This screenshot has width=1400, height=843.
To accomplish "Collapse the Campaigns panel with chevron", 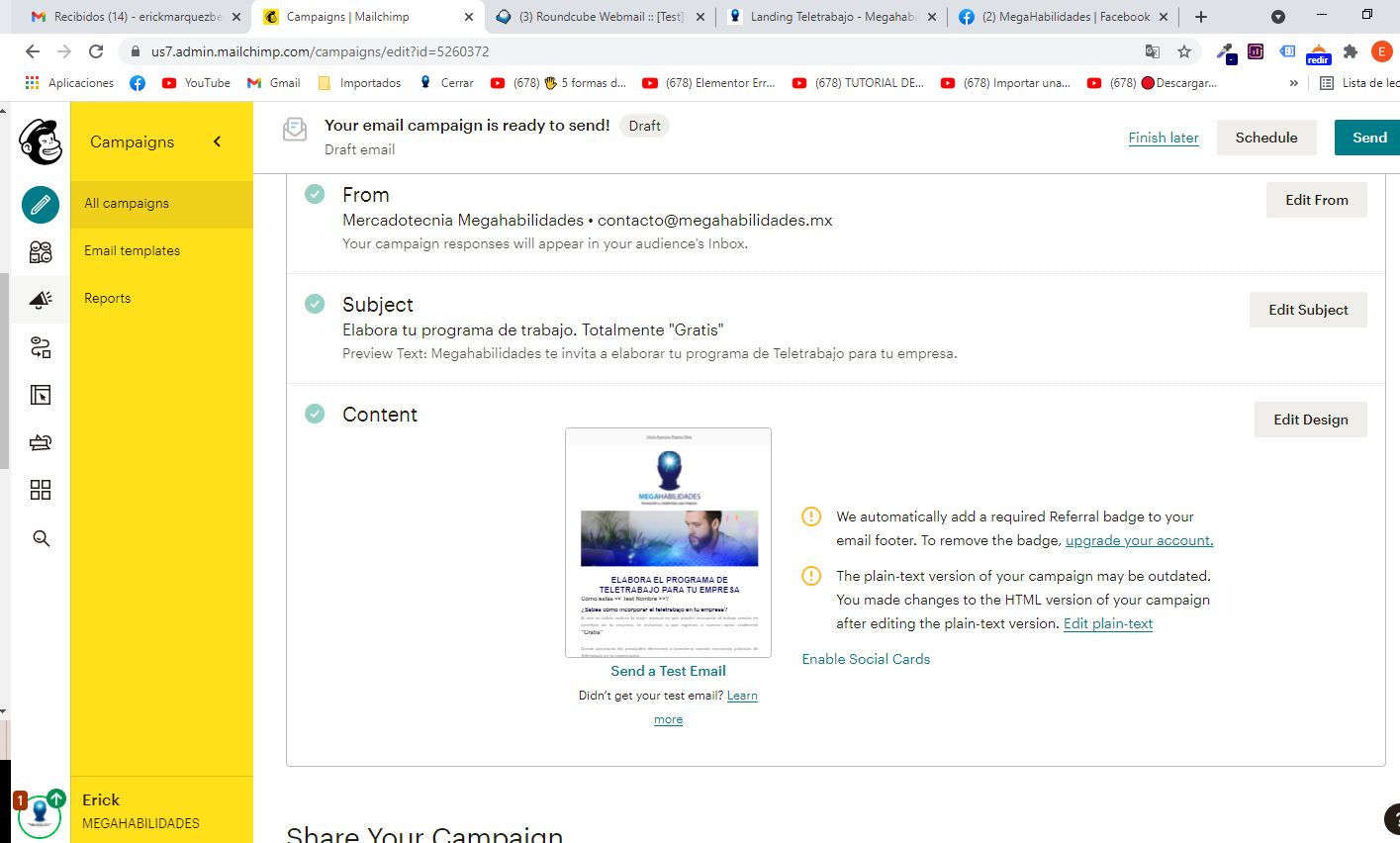I will (218, 141).
